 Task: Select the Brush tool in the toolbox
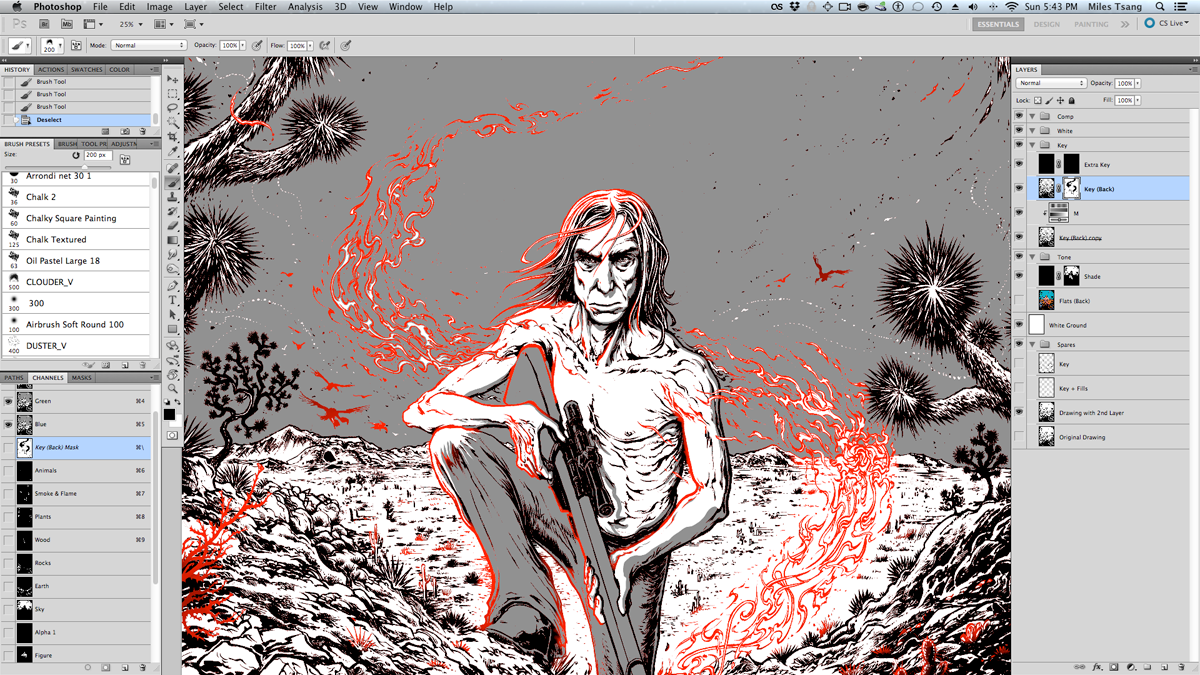pyautogui.click(x=173, y=183)
